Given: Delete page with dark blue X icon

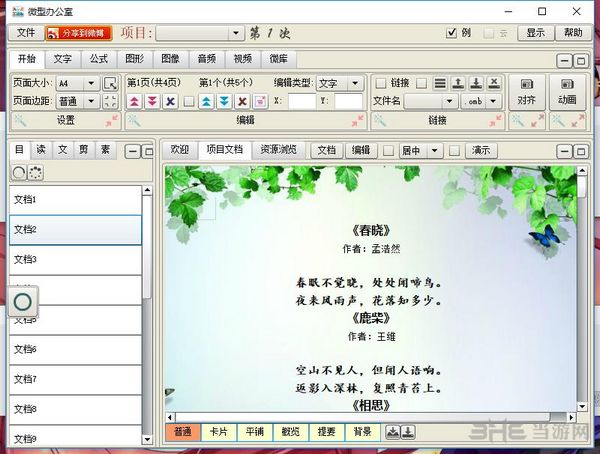Looking at the screenshot, I should [x=170, y=101].
